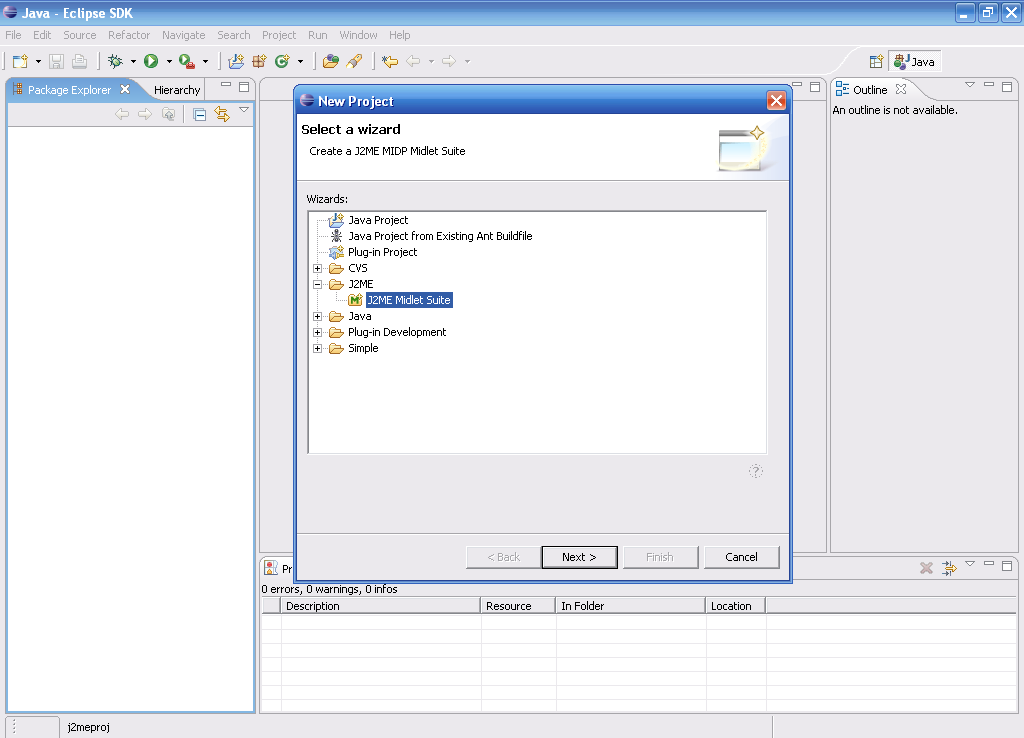This screenshot has height=738, width=1024.
Task: Click the Description column header
Action: pyautogui.click(x=380, y=606)
